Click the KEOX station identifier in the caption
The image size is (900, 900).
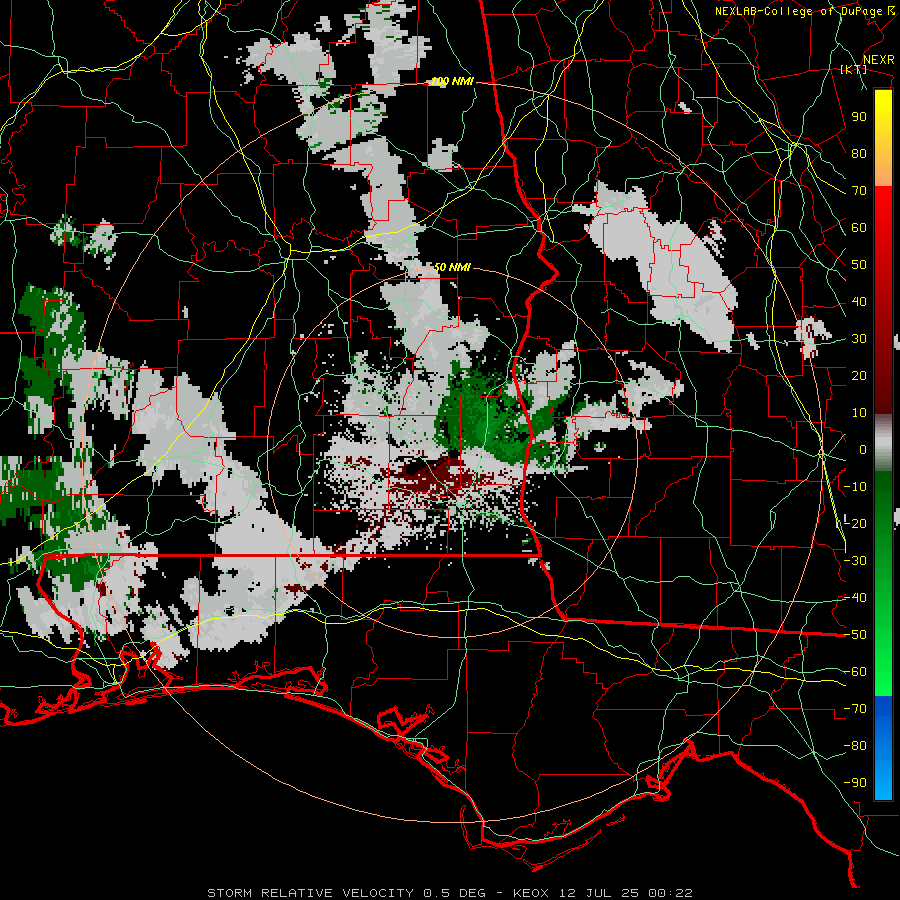tap(532, 893)
